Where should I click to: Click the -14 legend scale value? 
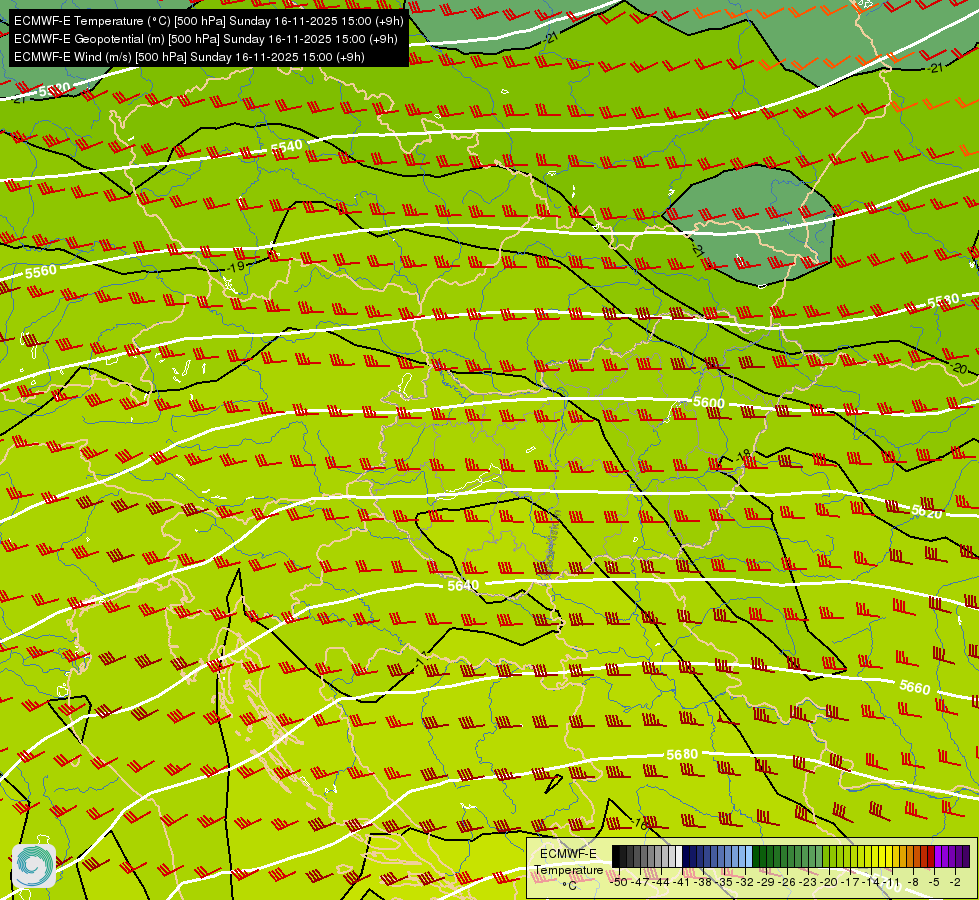pos(872,883)
